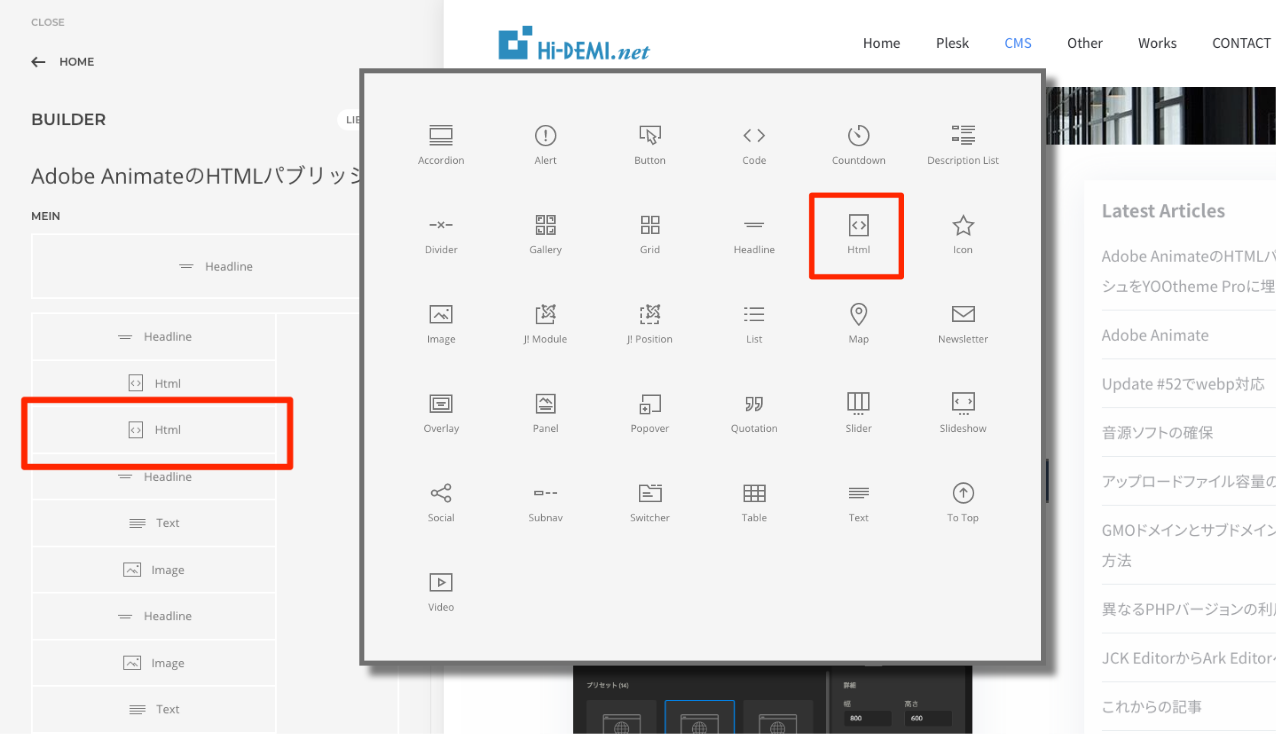Select the highlighted Html item in builder
This screenshot has height=734, width=1276.
coord(156,430)
